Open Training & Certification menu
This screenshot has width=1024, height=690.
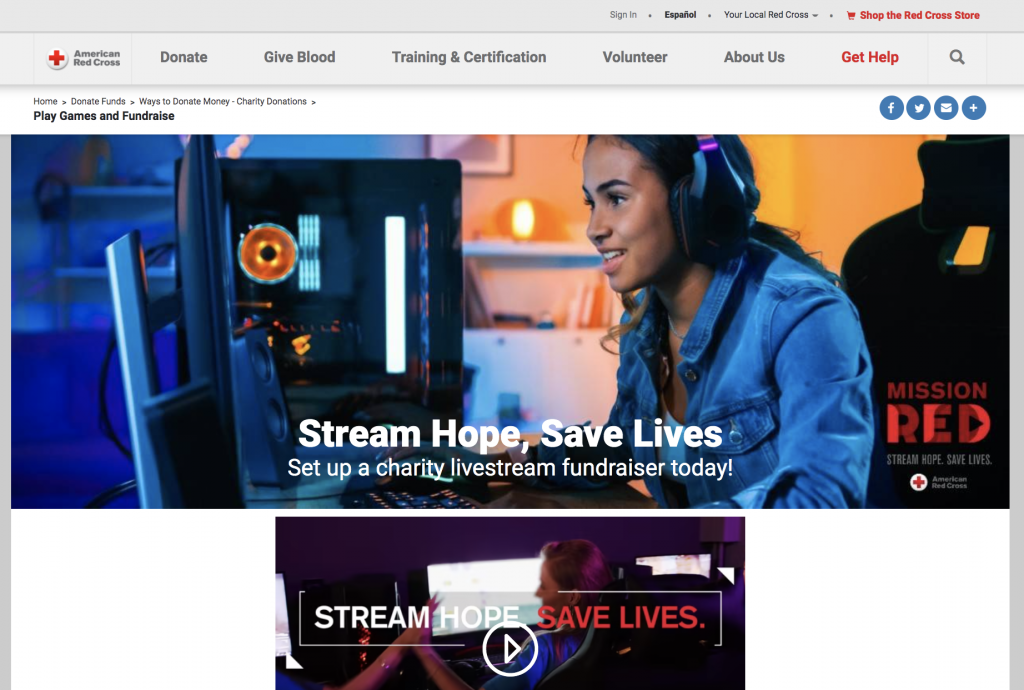469,57
